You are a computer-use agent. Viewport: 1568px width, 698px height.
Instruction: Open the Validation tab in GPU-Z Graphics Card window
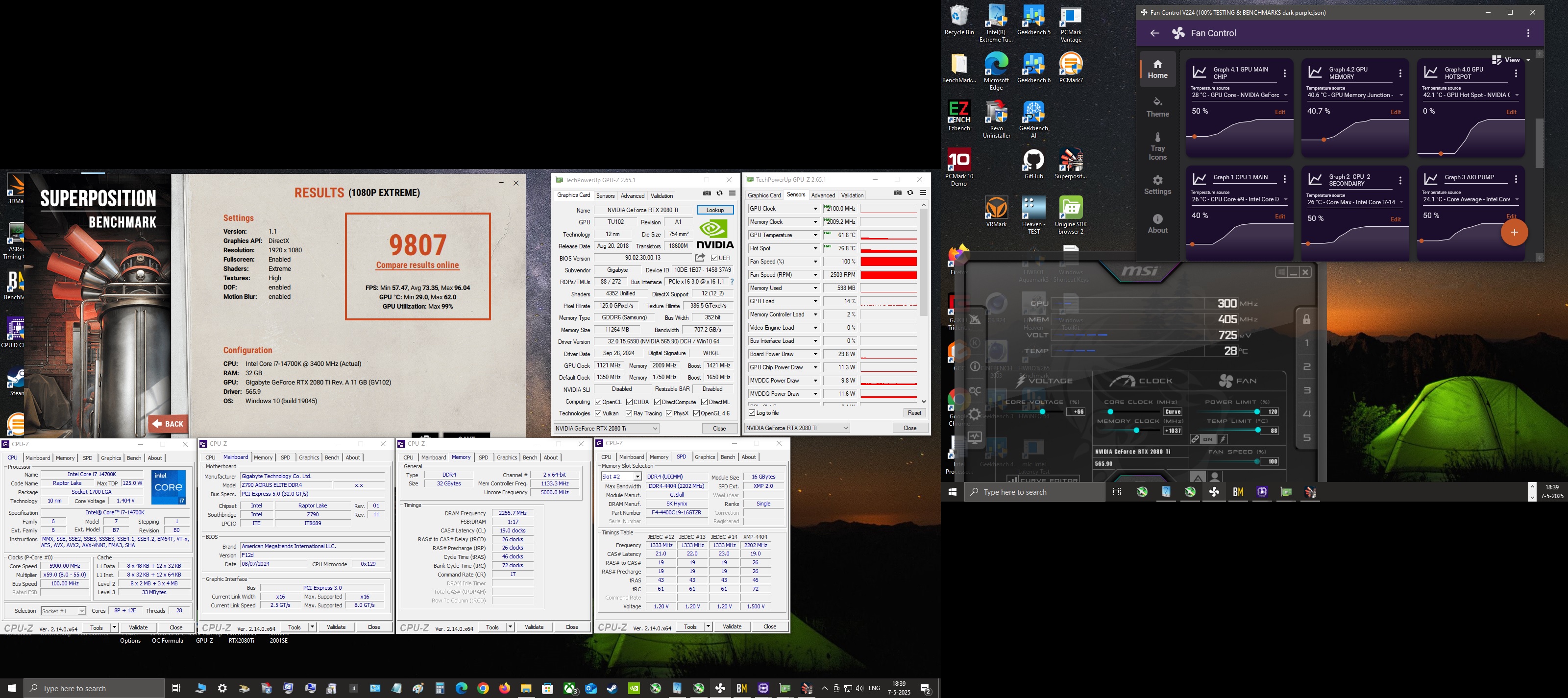click(661, 196)
